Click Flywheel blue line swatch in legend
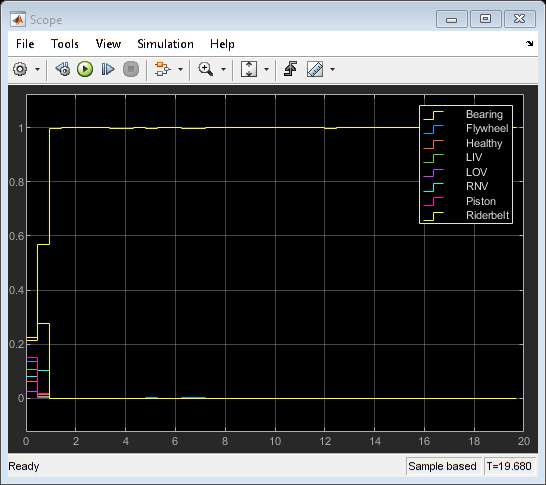The image size is (546, 485). (433, 129)
